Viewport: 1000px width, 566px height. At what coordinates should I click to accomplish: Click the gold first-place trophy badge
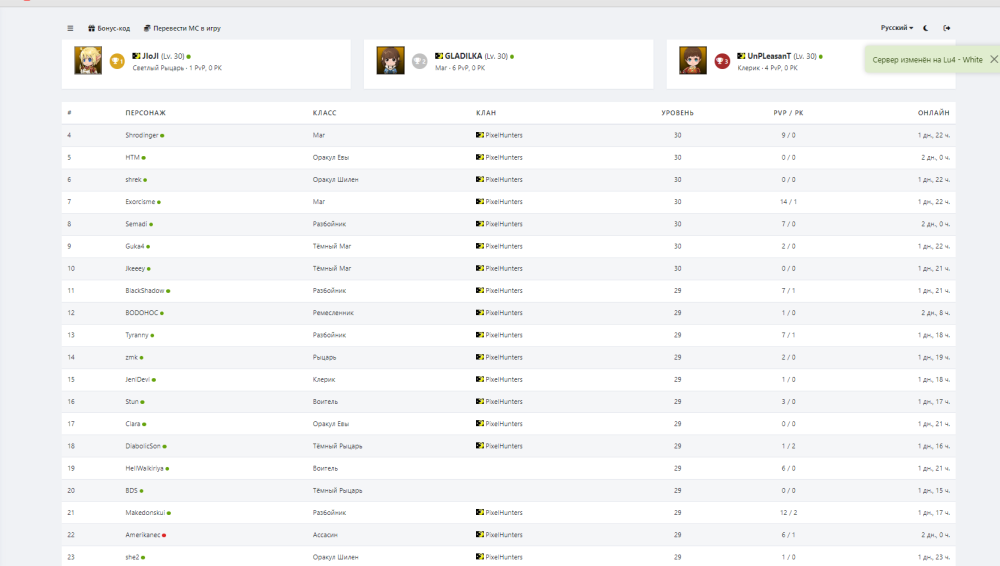pyautogui.click(x=117, y=61)
